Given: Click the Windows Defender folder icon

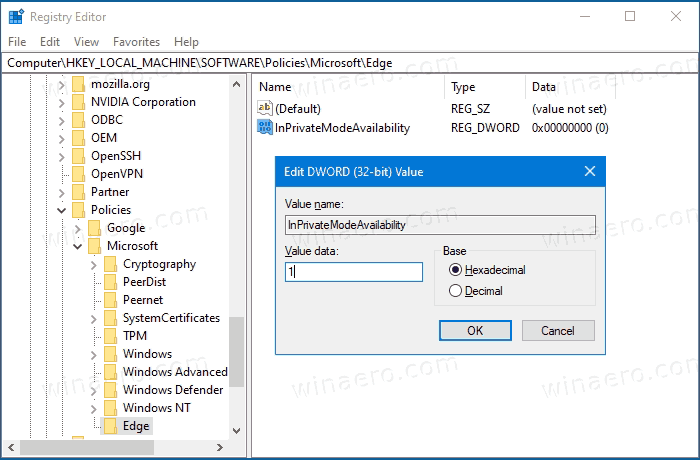Looking at the screenshot, I should coord(110,389).
